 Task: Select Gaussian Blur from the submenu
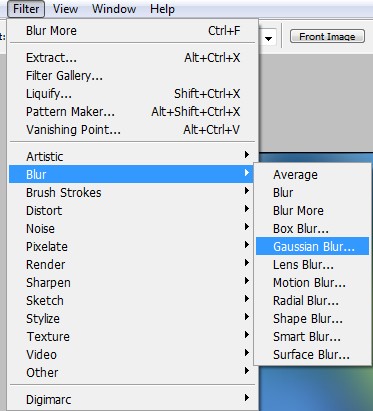click(x=312, y=246)
